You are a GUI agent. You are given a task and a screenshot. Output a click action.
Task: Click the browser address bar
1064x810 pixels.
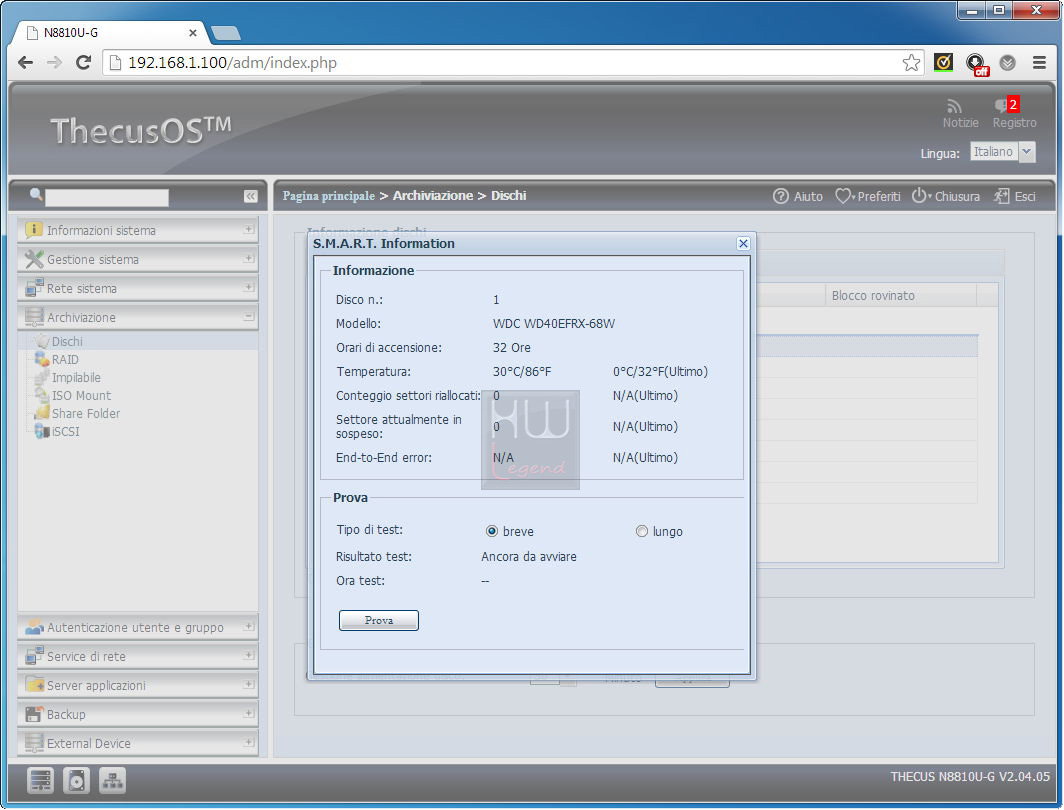513,63
